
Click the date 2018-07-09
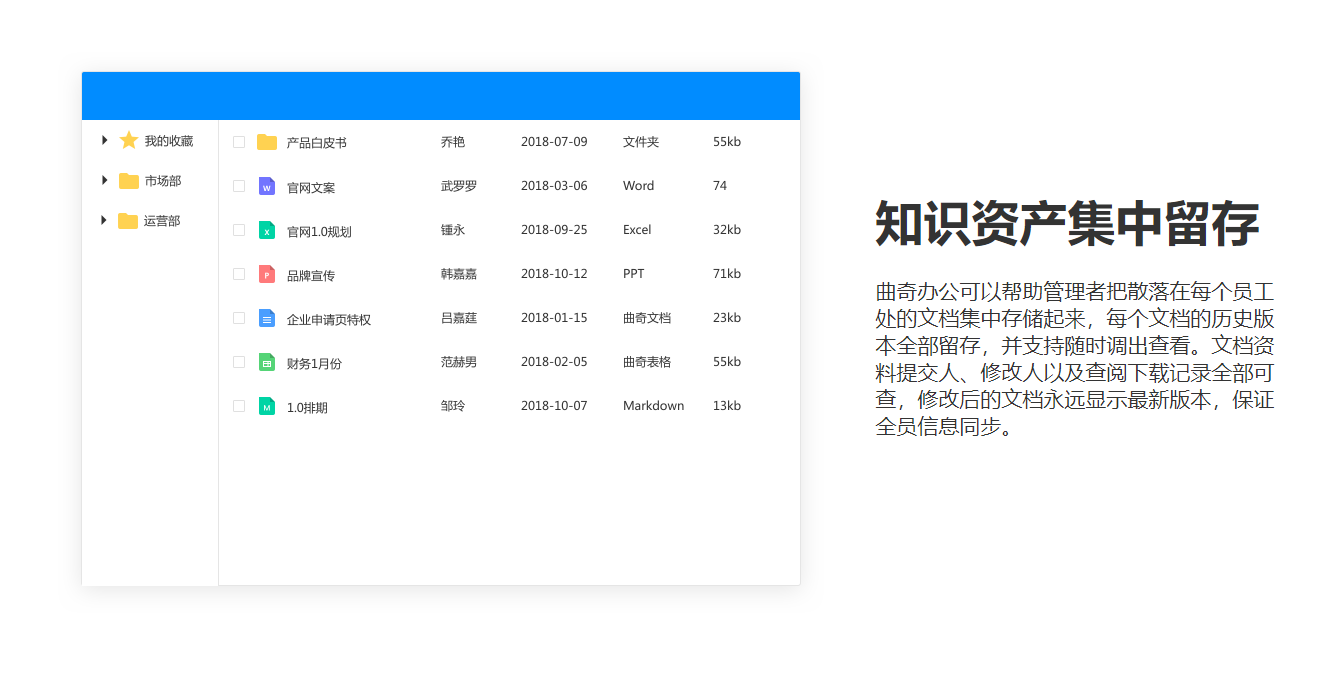point(554,142)
